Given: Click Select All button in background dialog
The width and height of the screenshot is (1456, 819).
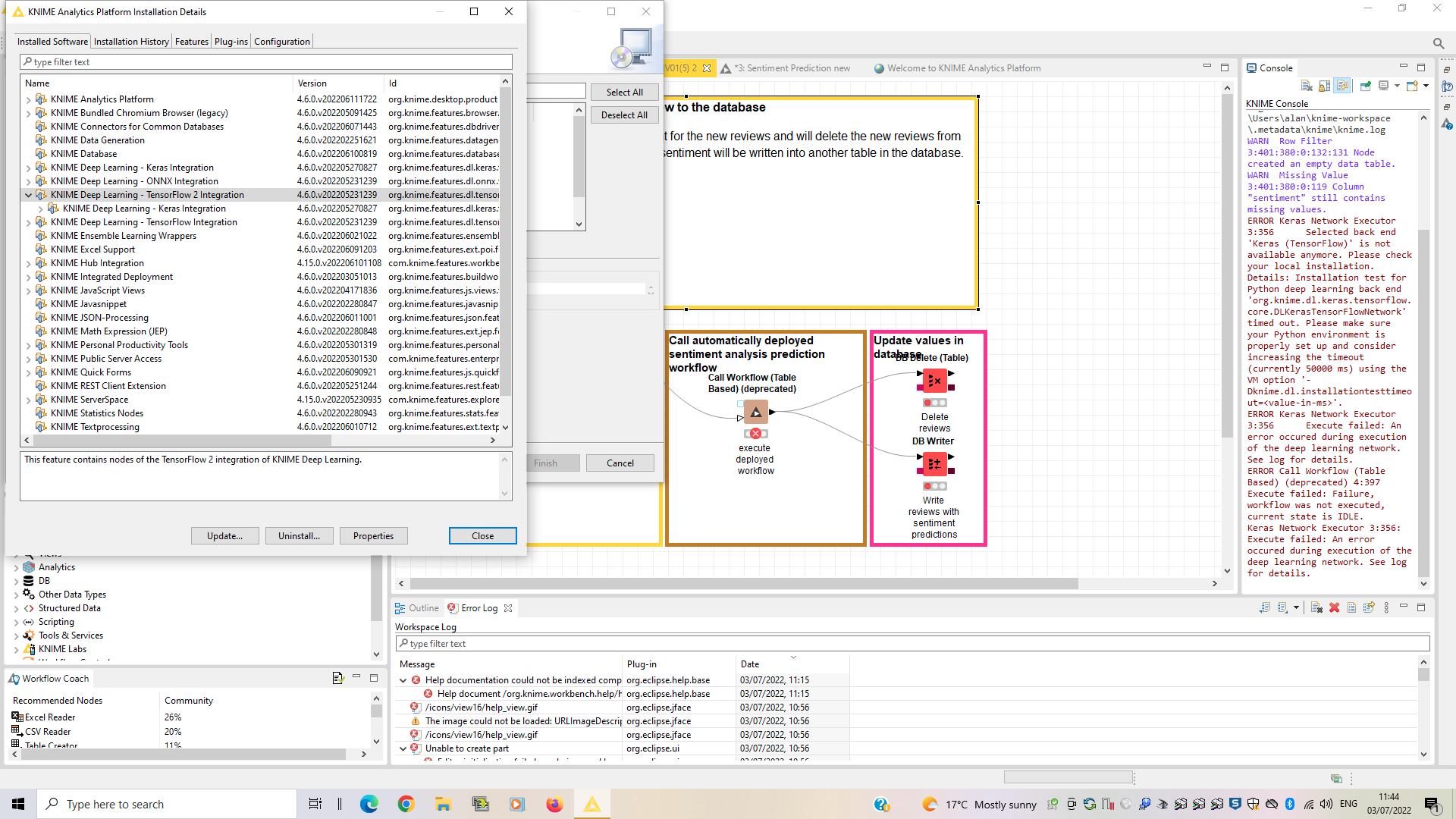Looking at the screenshot, I should (x=625, y=93).
